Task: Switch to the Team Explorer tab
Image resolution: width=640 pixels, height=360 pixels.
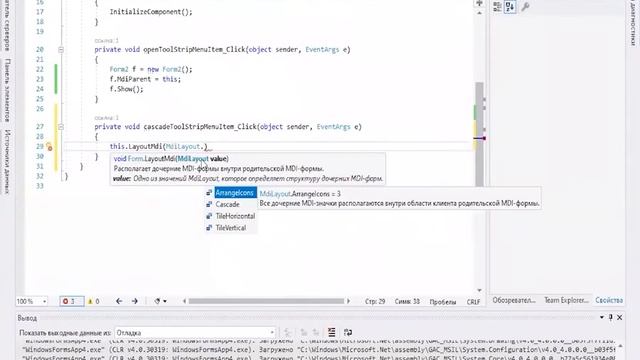Action: pyautogui.click(x=566, y=300)
